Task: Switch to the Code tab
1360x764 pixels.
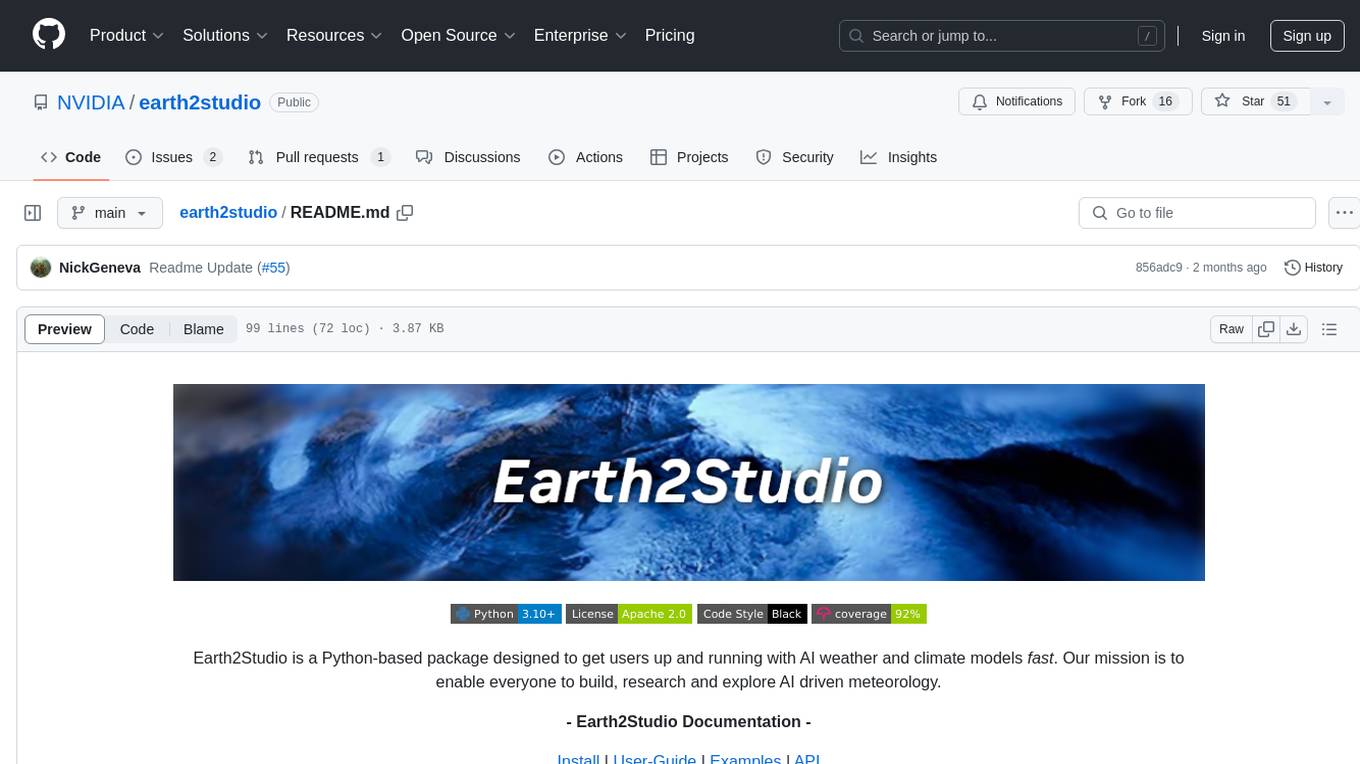Action: pyautogui.click(x=71, y=157)
